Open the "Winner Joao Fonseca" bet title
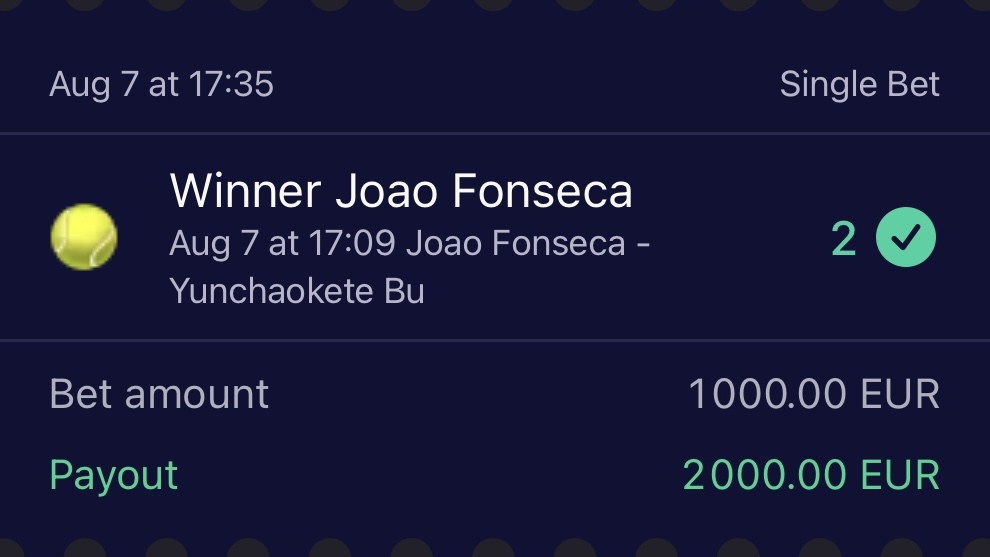 pos(401,191)
